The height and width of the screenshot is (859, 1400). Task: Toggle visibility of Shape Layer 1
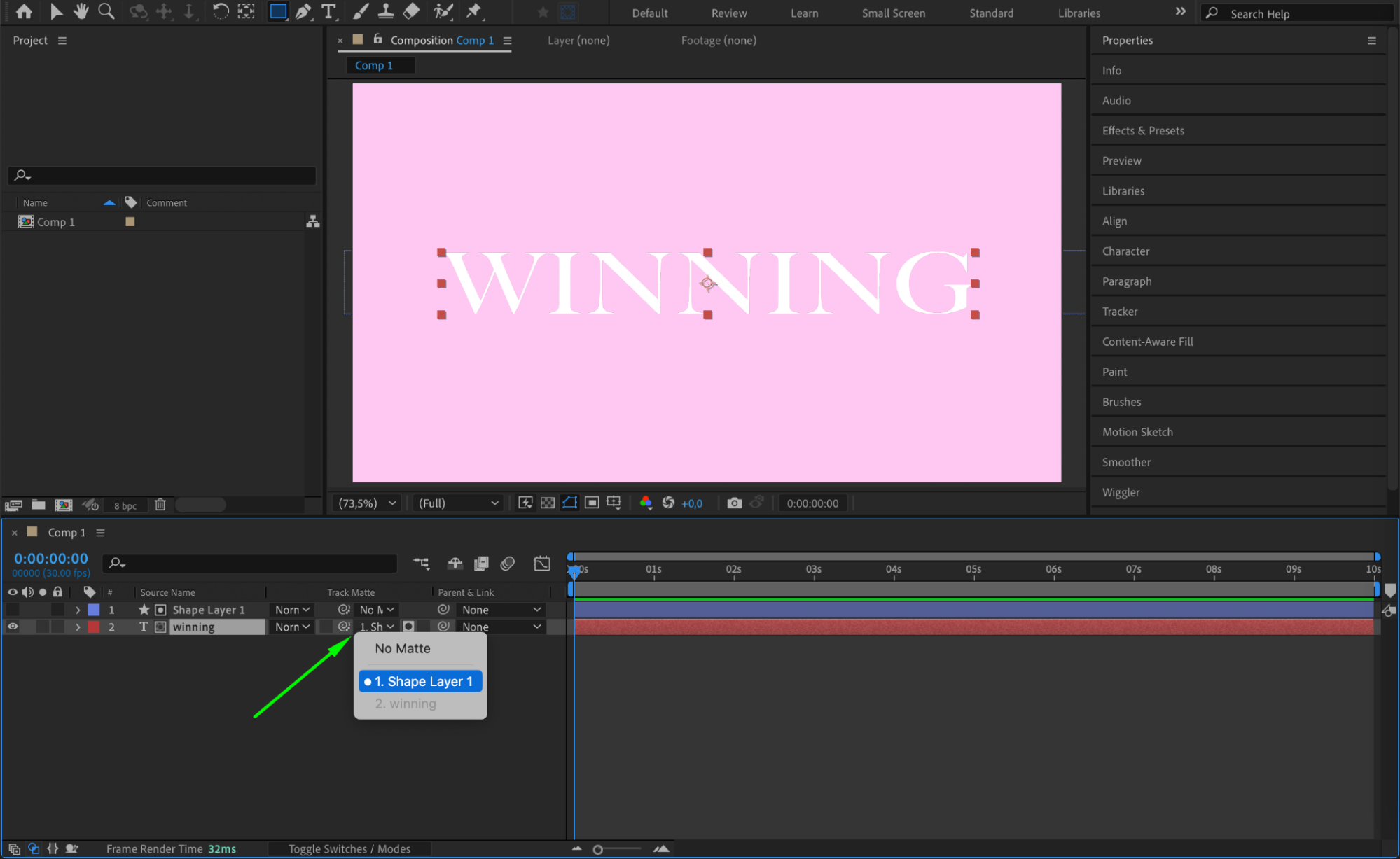(13, 610)
